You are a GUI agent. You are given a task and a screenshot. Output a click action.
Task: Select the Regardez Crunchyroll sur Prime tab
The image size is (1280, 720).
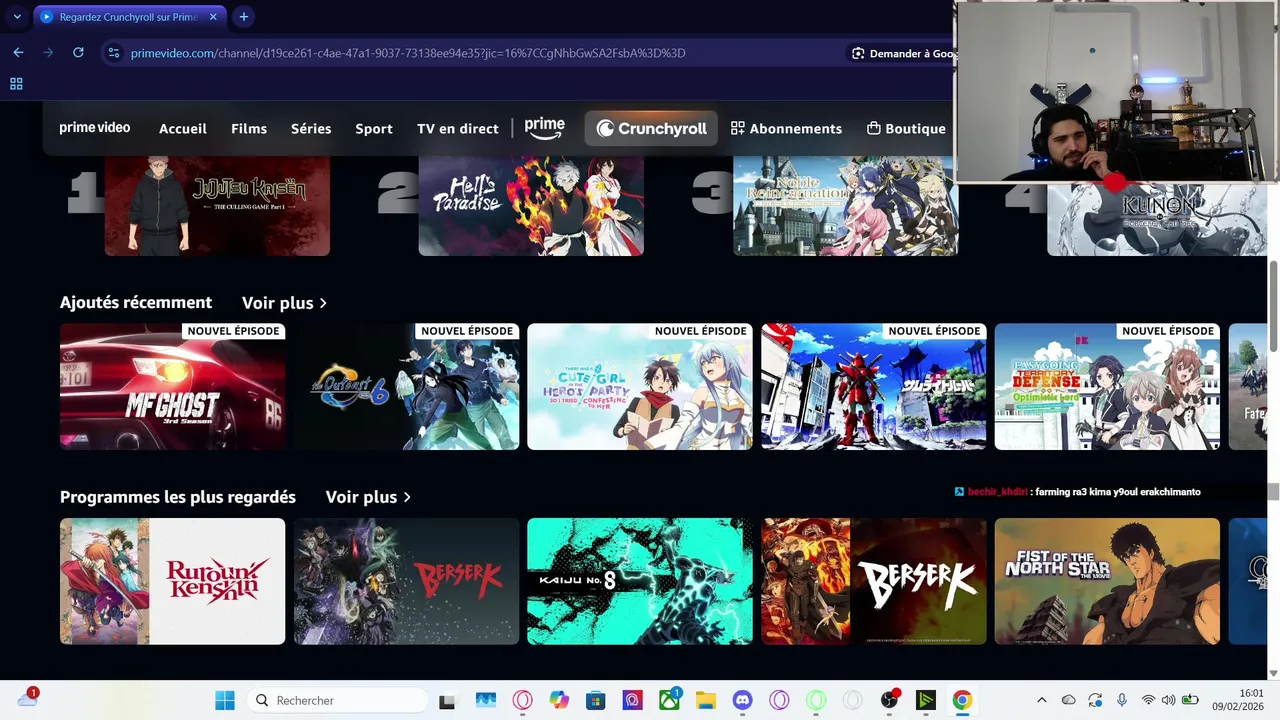(x=129, y=17)
